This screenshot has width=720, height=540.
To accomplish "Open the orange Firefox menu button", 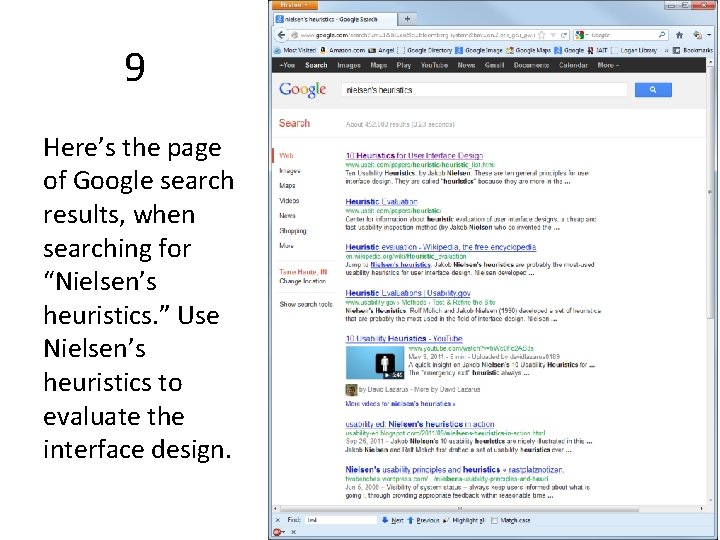I will pyautogui.click(x=294, y=5).
